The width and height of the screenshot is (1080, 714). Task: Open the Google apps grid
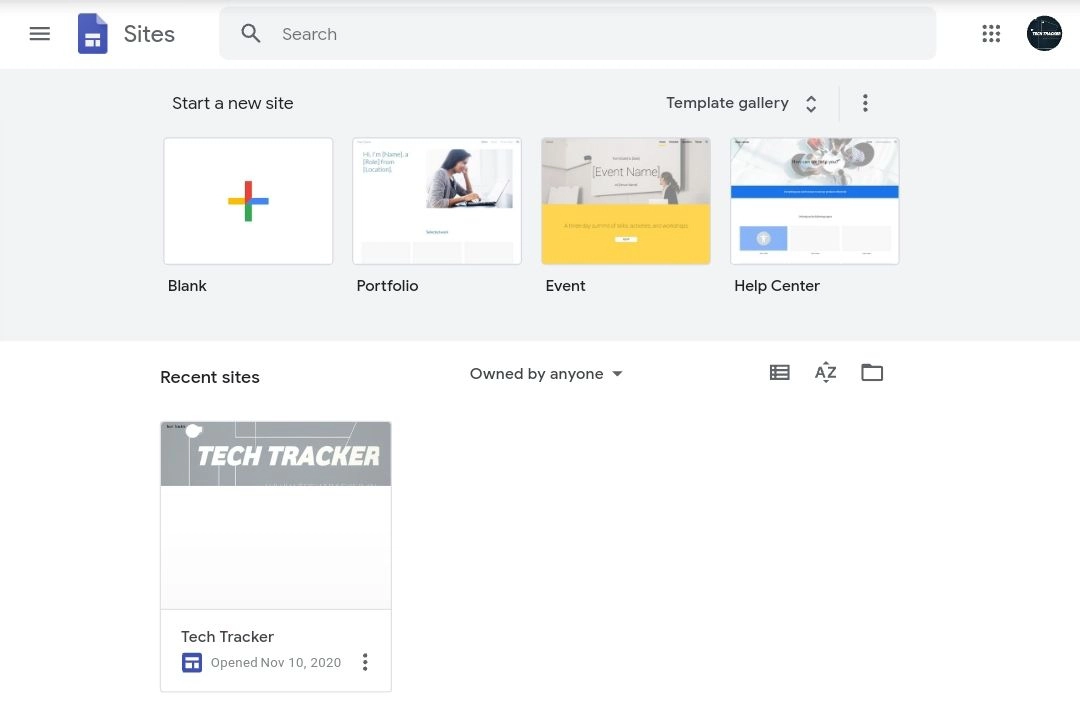tap(991, 34)
